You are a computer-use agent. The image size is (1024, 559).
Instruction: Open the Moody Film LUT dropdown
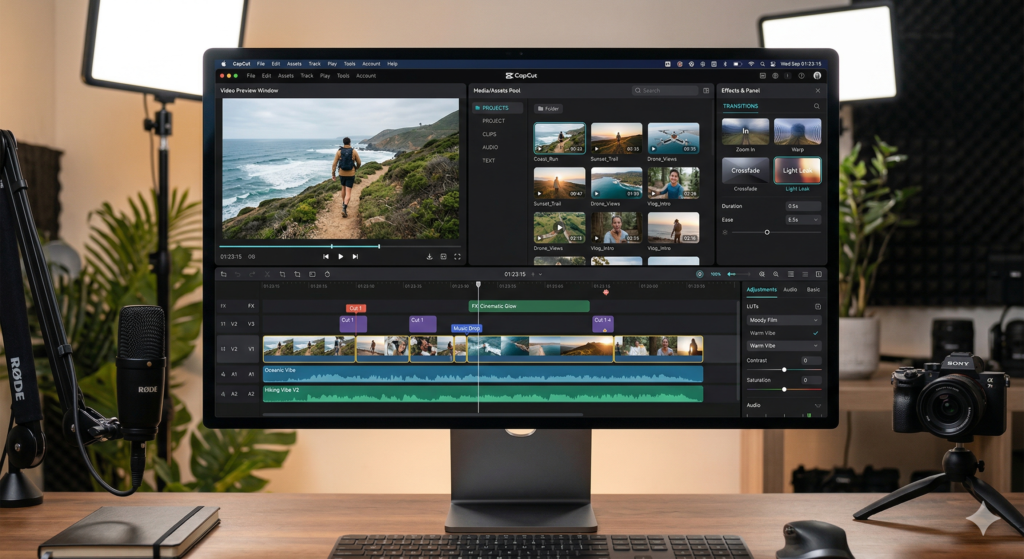click(783, 320)
